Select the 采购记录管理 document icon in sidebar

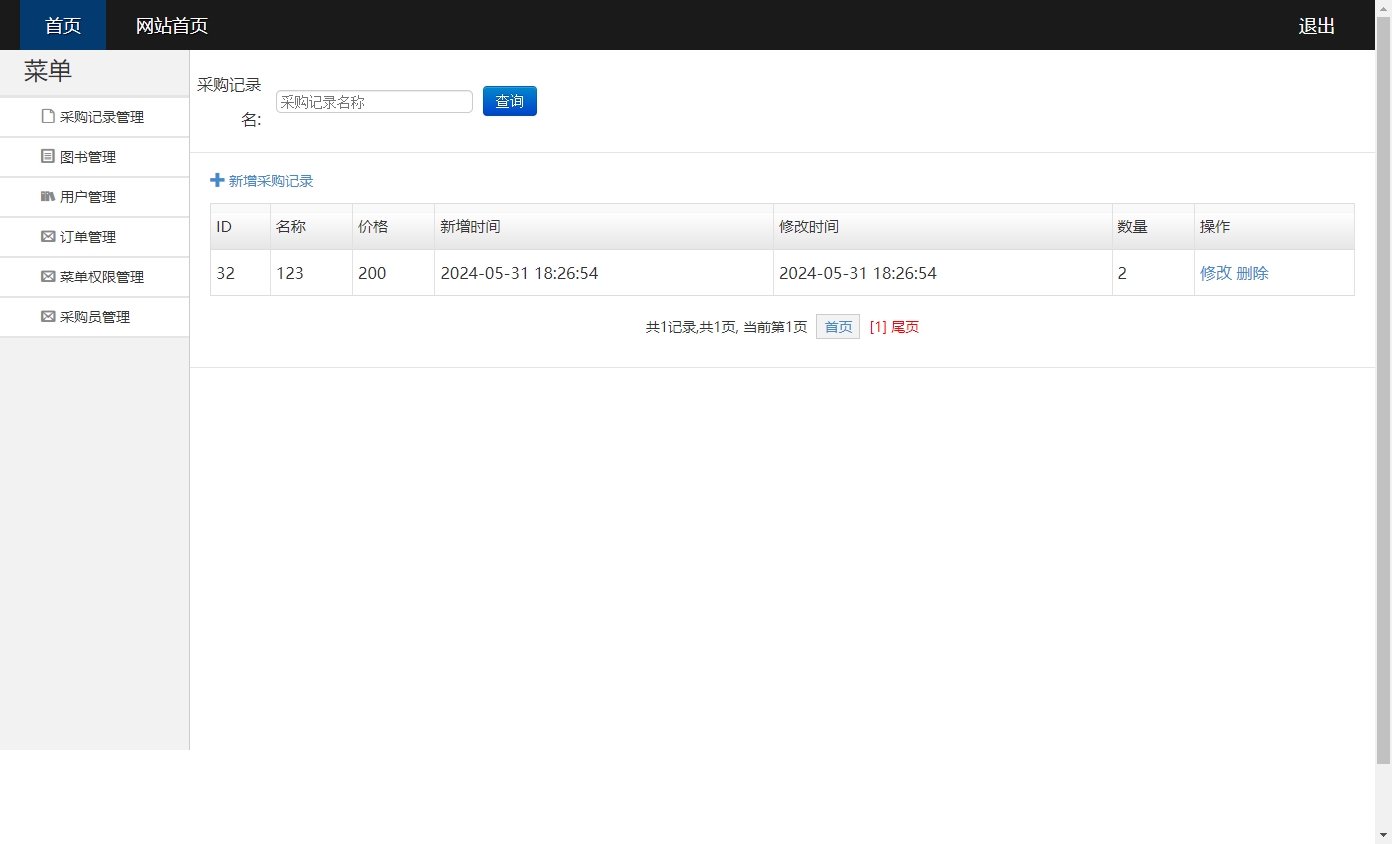pos(47,116)
